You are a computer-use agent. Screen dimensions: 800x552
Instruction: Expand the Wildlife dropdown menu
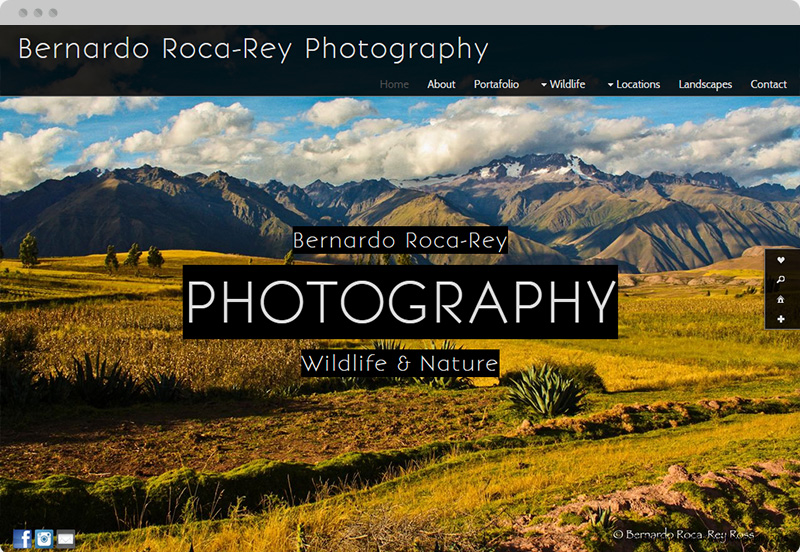click(563, 84)
